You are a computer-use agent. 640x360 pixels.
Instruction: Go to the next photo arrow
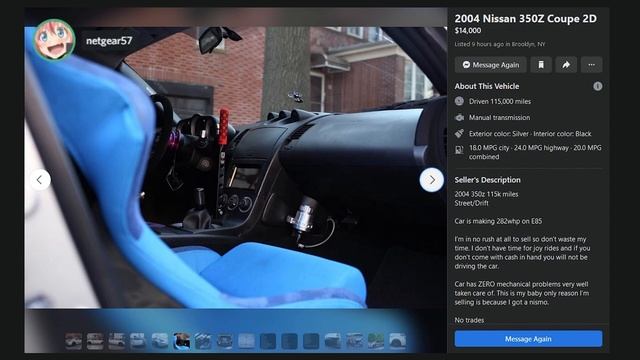(x=431, y=180)
